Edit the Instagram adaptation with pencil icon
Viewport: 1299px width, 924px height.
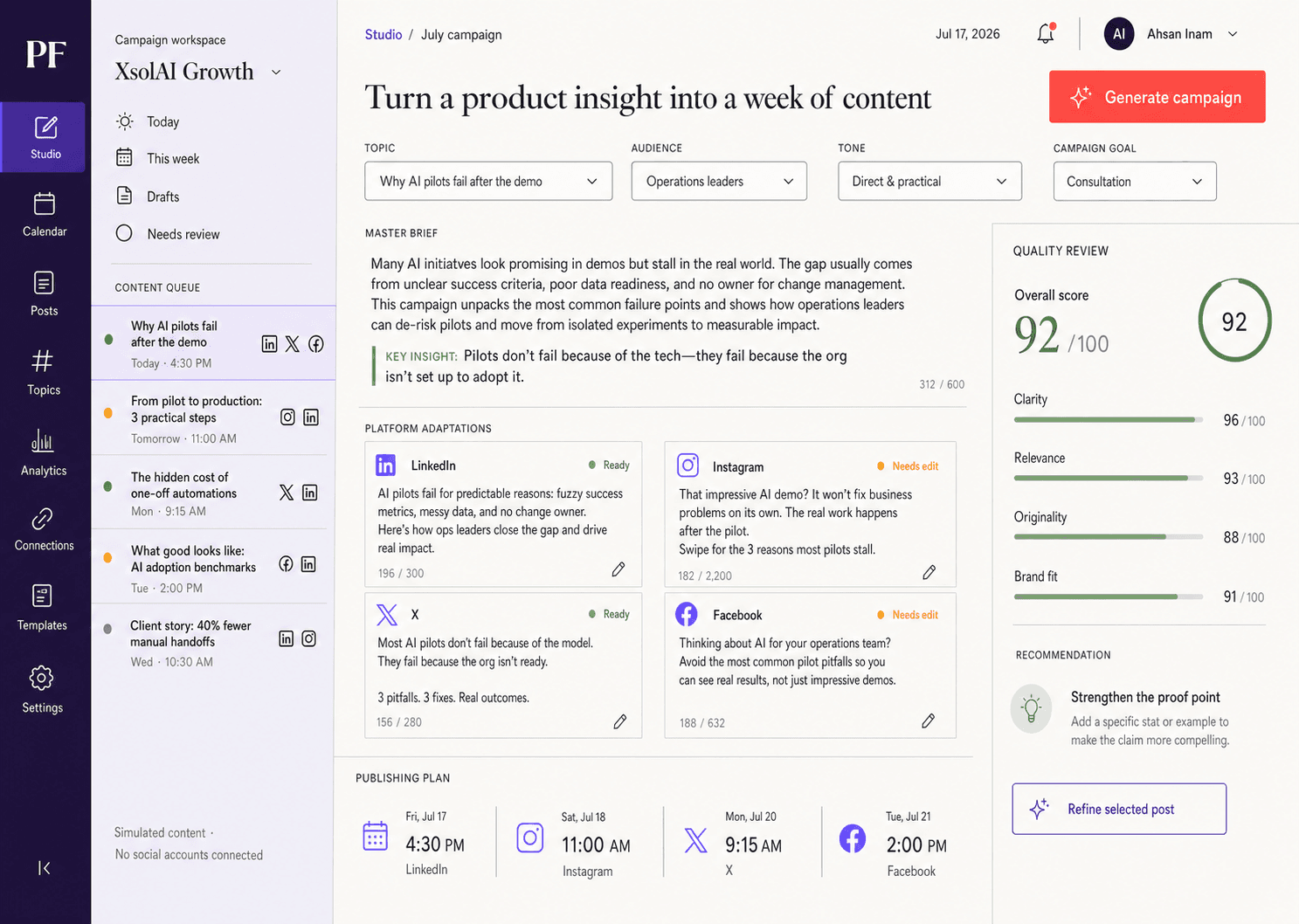[929, 572]
